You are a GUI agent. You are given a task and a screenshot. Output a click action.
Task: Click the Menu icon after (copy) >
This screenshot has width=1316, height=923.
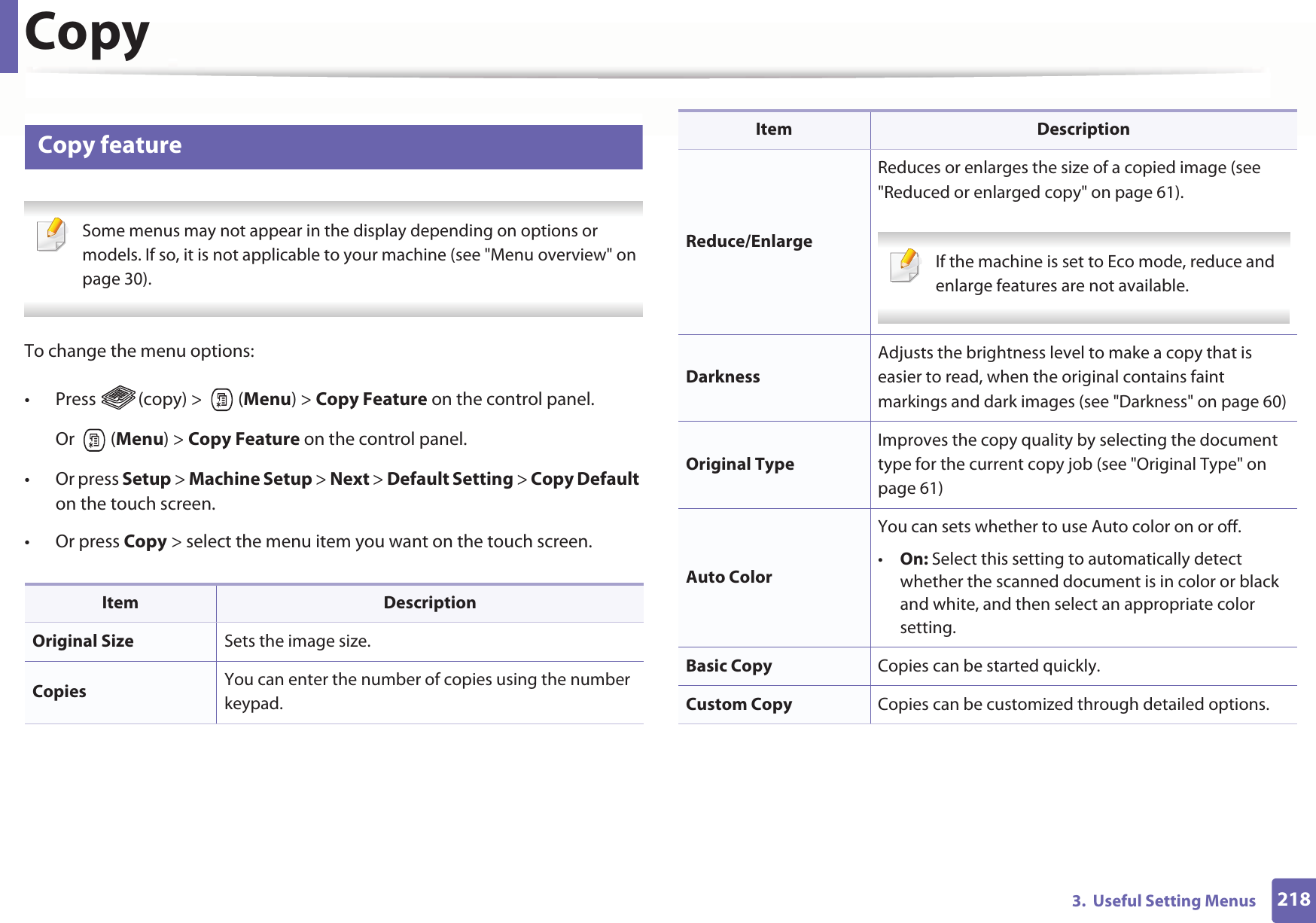(221, 399)
